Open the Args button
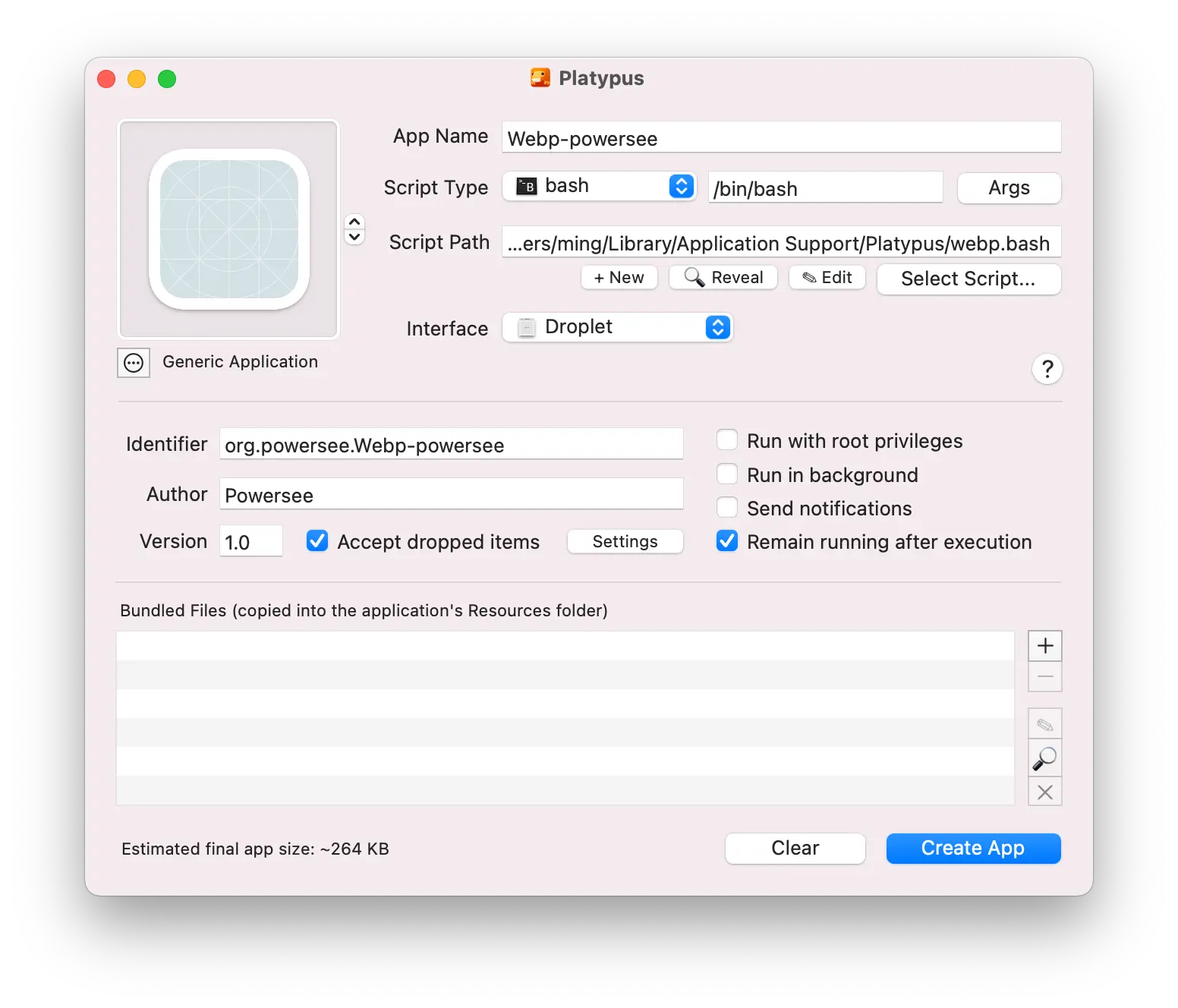This screenshot has width=1178, height=1008. (1008, 188)
